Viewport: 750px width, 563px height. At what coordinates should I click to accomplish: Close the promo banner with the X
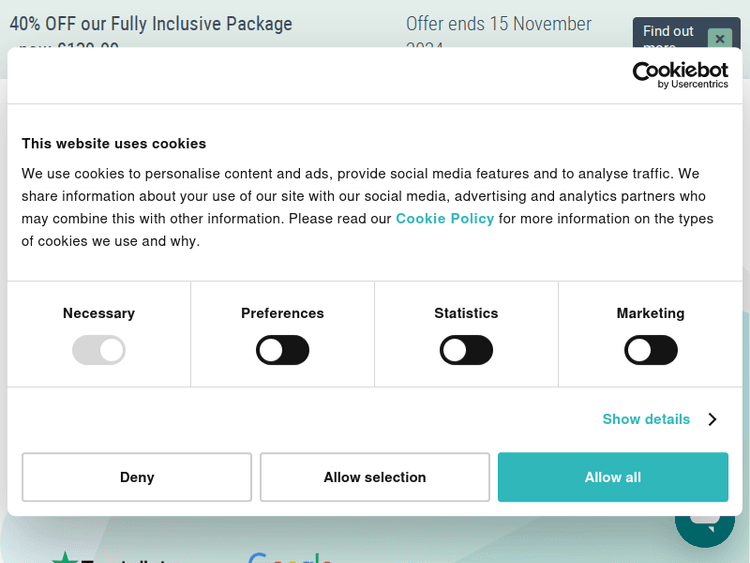pos(719,38)
